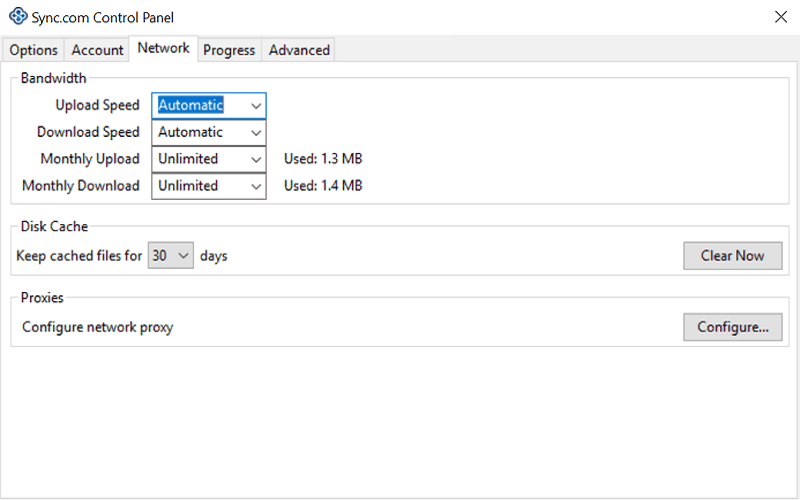
Task: Click the Unlimited value for Monthly Download
Action: pos(188,186)
